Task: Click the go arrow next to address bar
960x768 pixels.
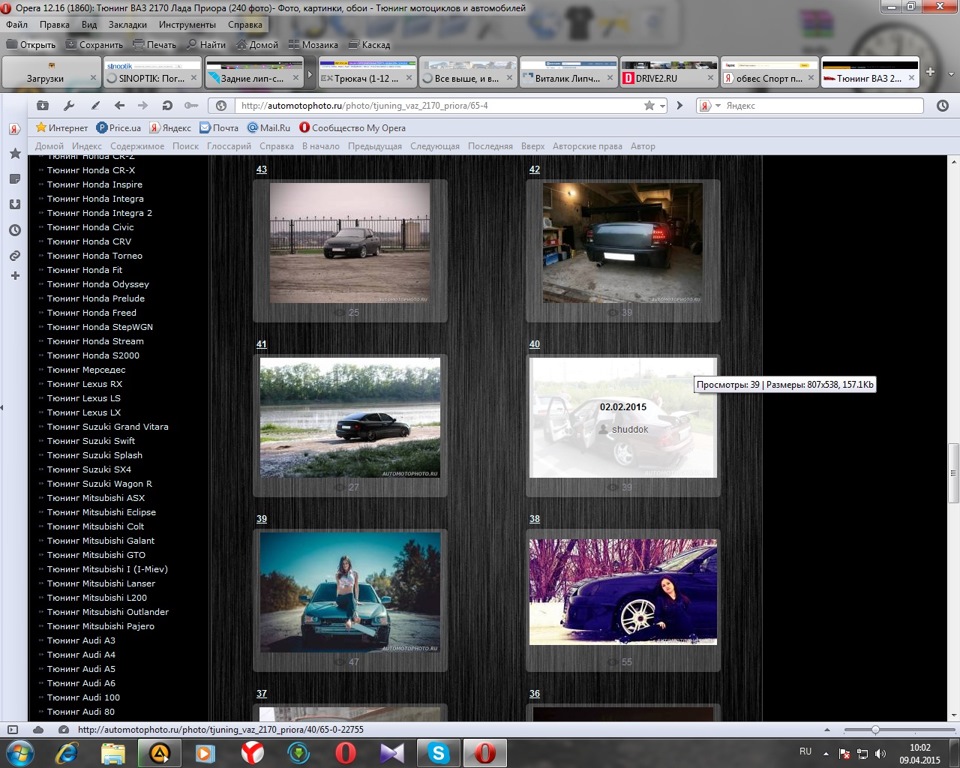Action: point(680,105)
